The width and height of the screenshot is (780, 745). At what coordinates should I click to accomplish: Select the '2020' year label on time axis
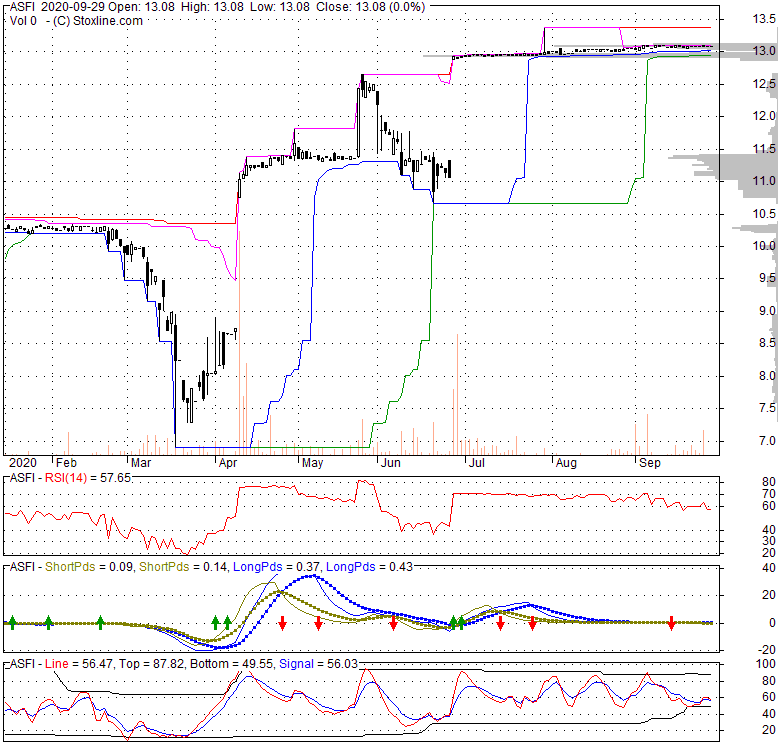point(23,463)
